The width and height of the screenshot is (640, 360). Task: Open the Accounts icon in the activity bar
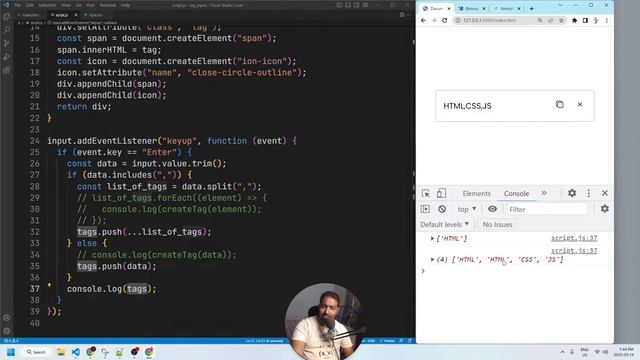(x=7, y=318)
